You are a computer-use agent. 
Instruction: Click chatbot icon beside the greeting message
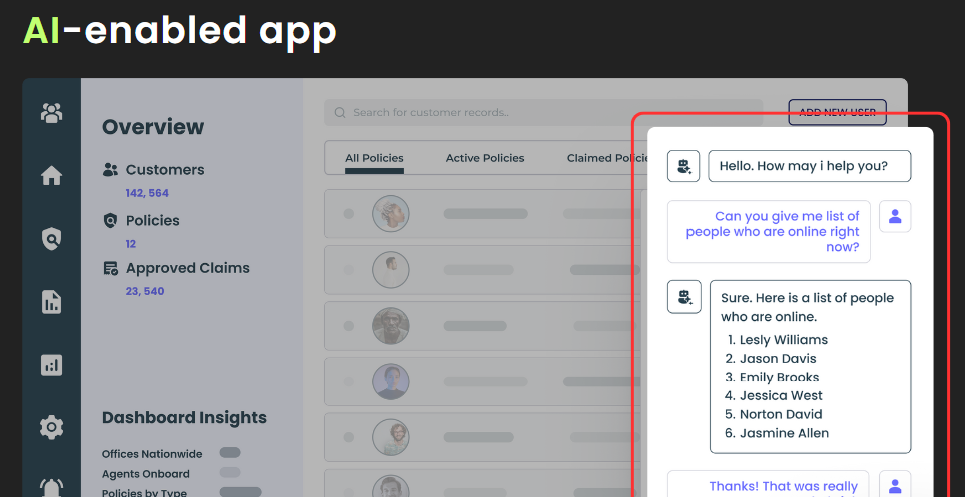[x=684, y=166]
